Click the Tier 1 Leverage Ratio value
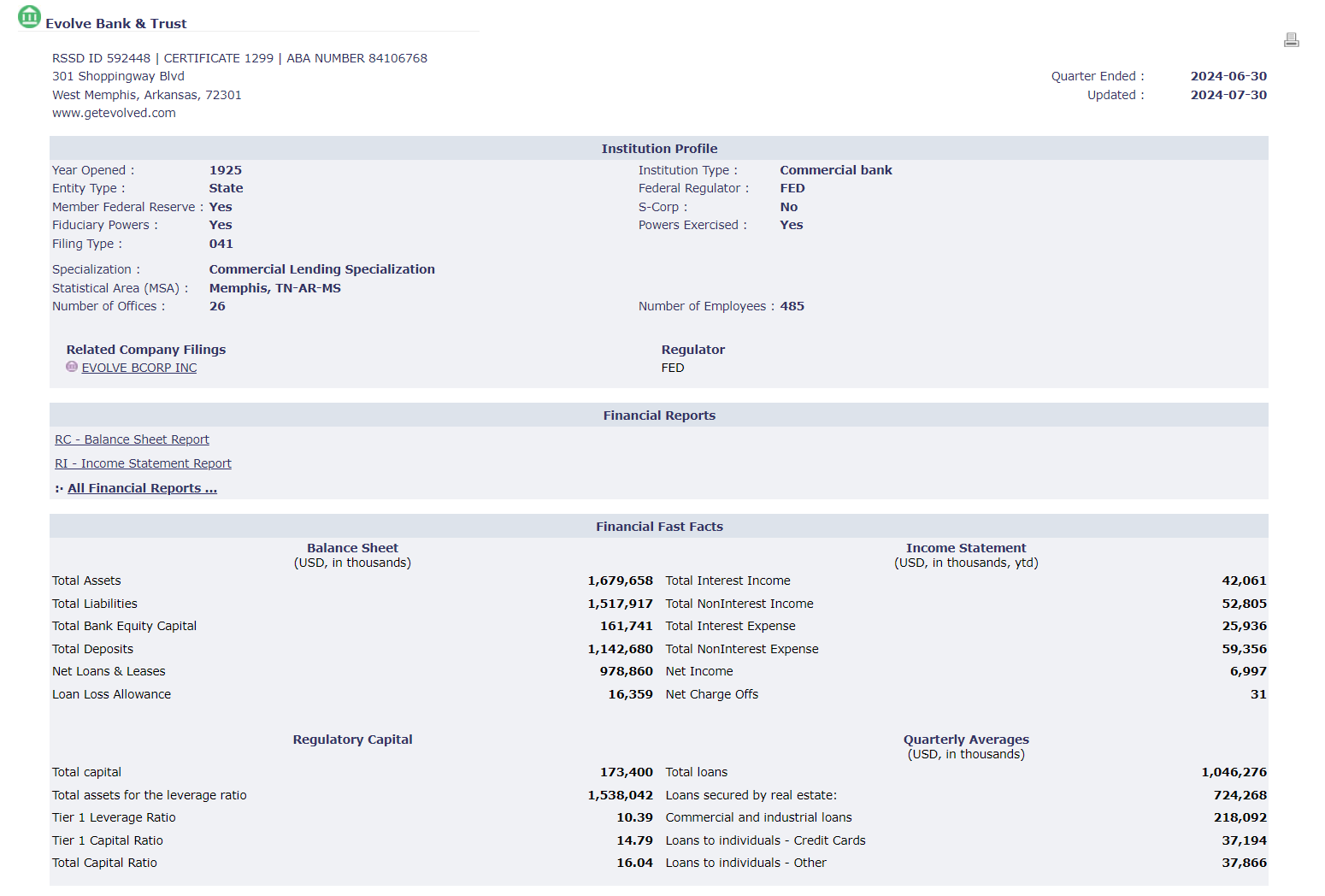 pos(634,817)
